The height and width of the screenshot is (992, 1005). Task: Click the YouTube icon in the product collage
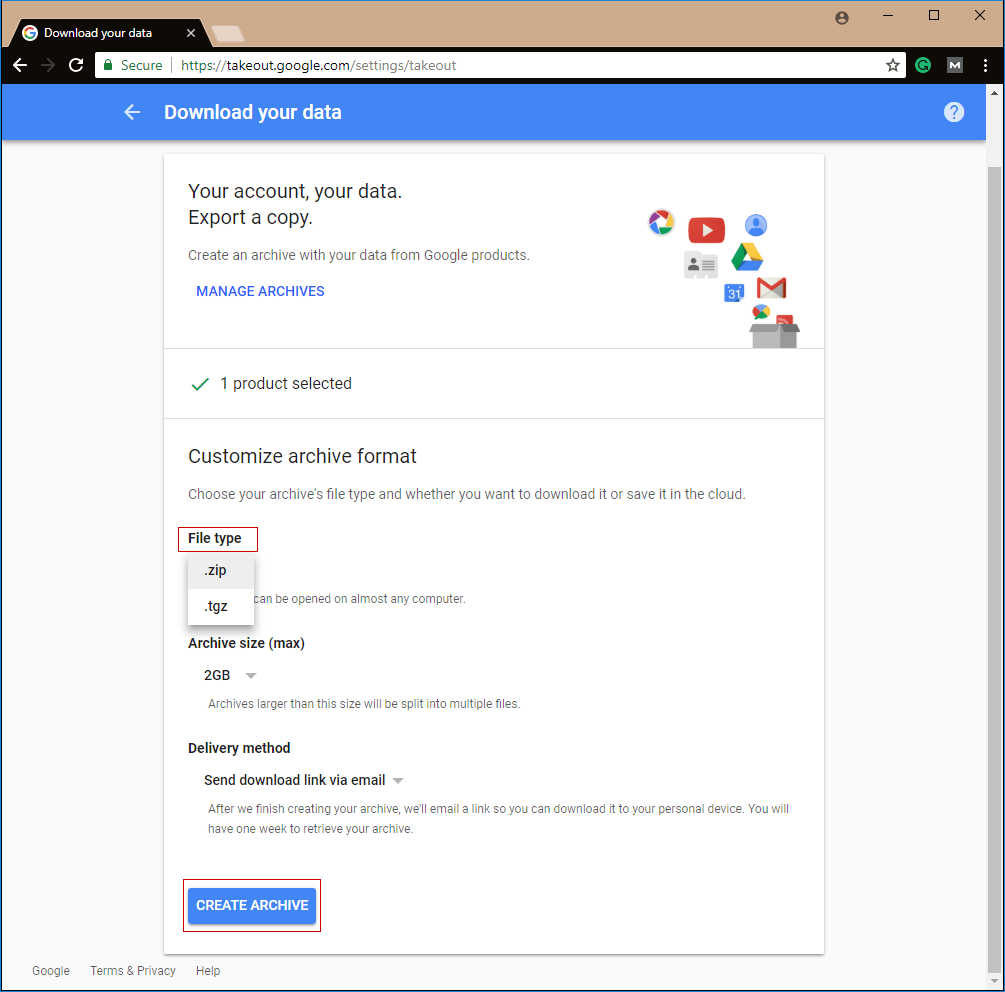pos(706,229)
